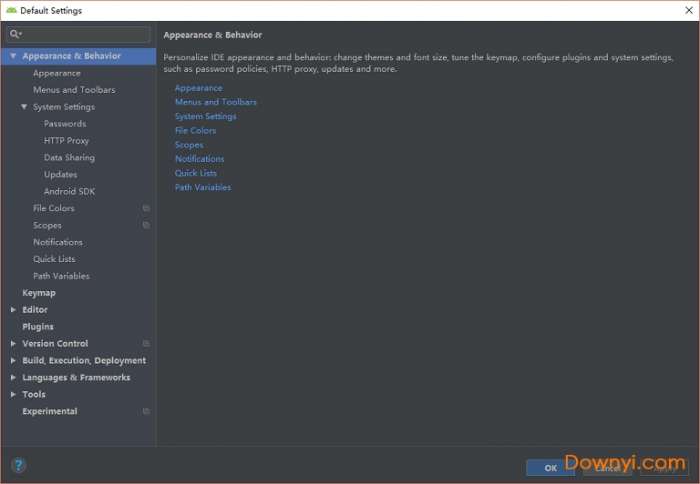The height and width of the screenshot is (484, 700).
Task: Expand the Editor category
Action: [x=13, y=309]
